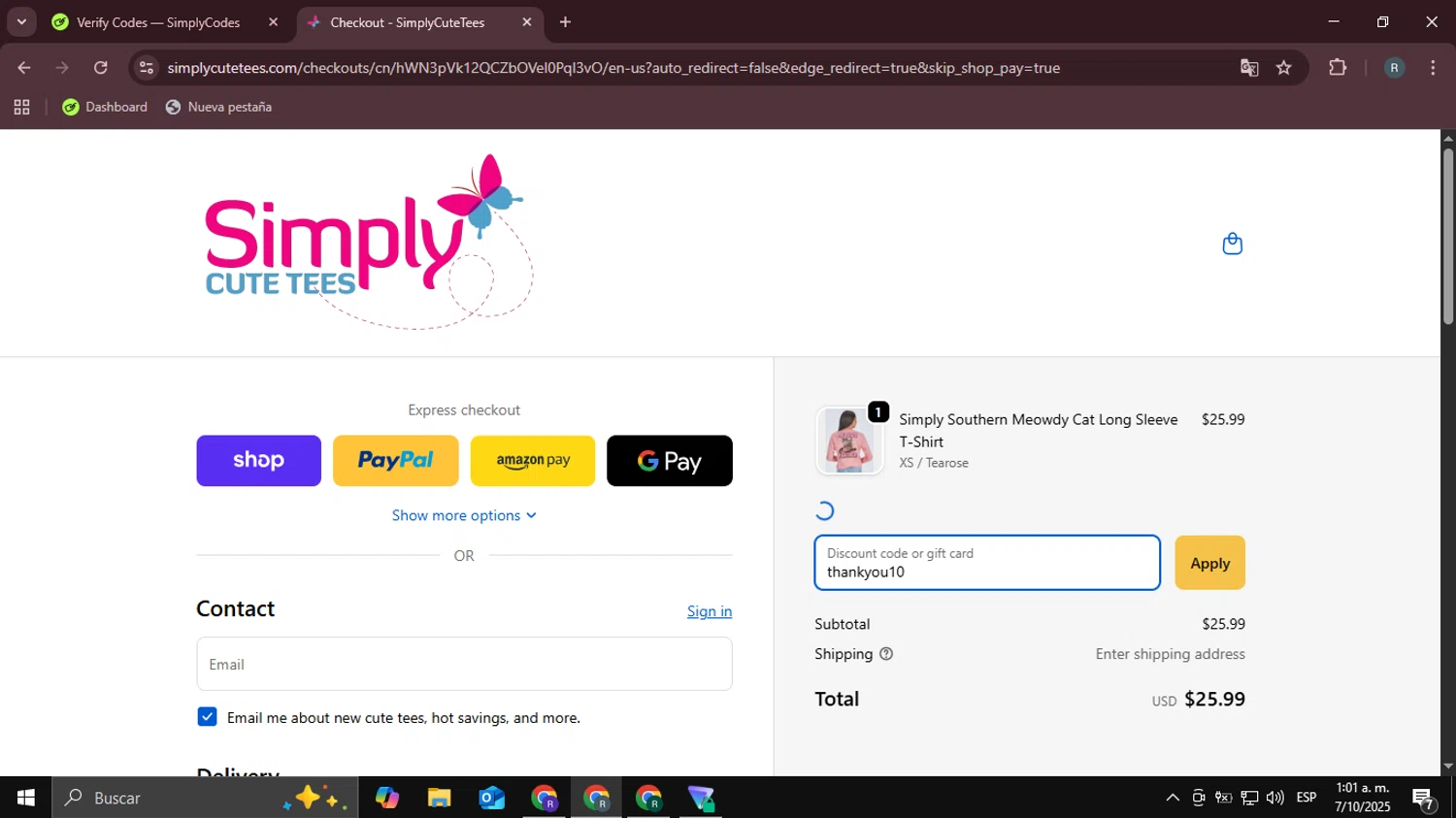Open the Sign in link
The width and height of the screenshot is (1456, 818).
point(710,611)
